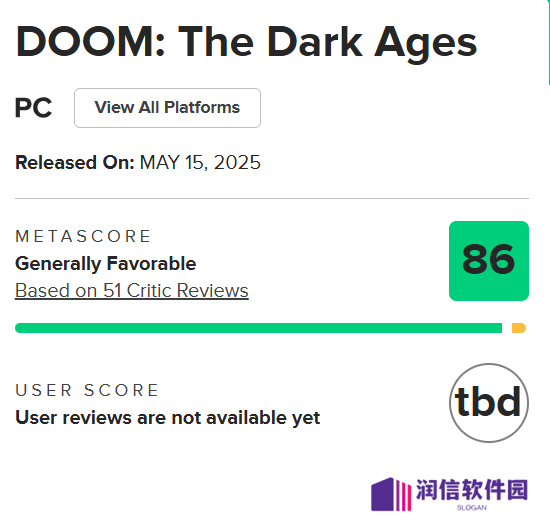Click the 润信软件园 watermark text

tap(472, 490)
